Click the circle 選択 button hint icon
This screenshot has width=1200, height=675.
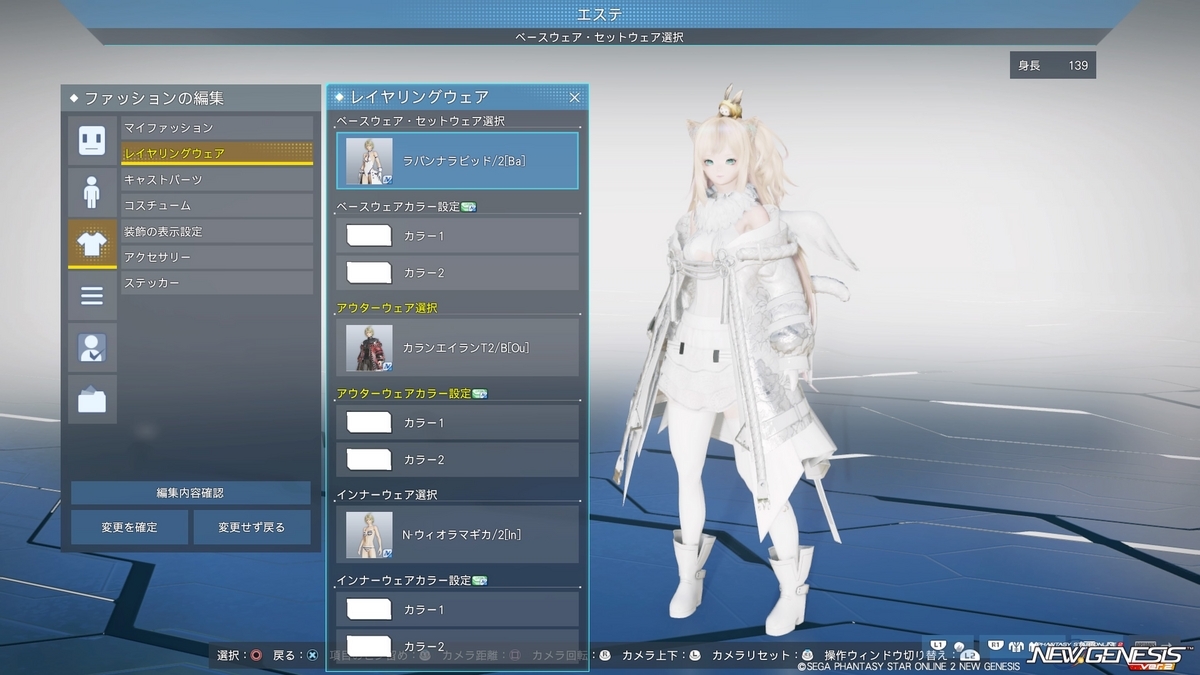pyautogui.click(x=257, y=656)
